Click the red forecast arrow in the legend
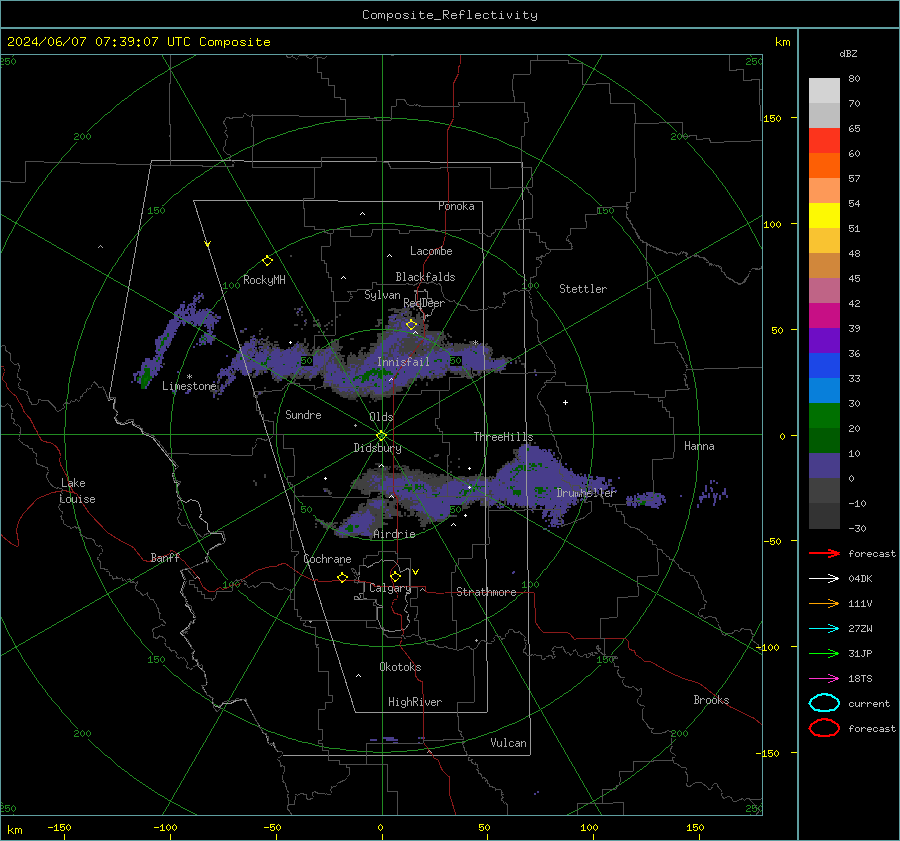Image resolution: width=900 pixels, height=841 pixels. click(824, 553)
